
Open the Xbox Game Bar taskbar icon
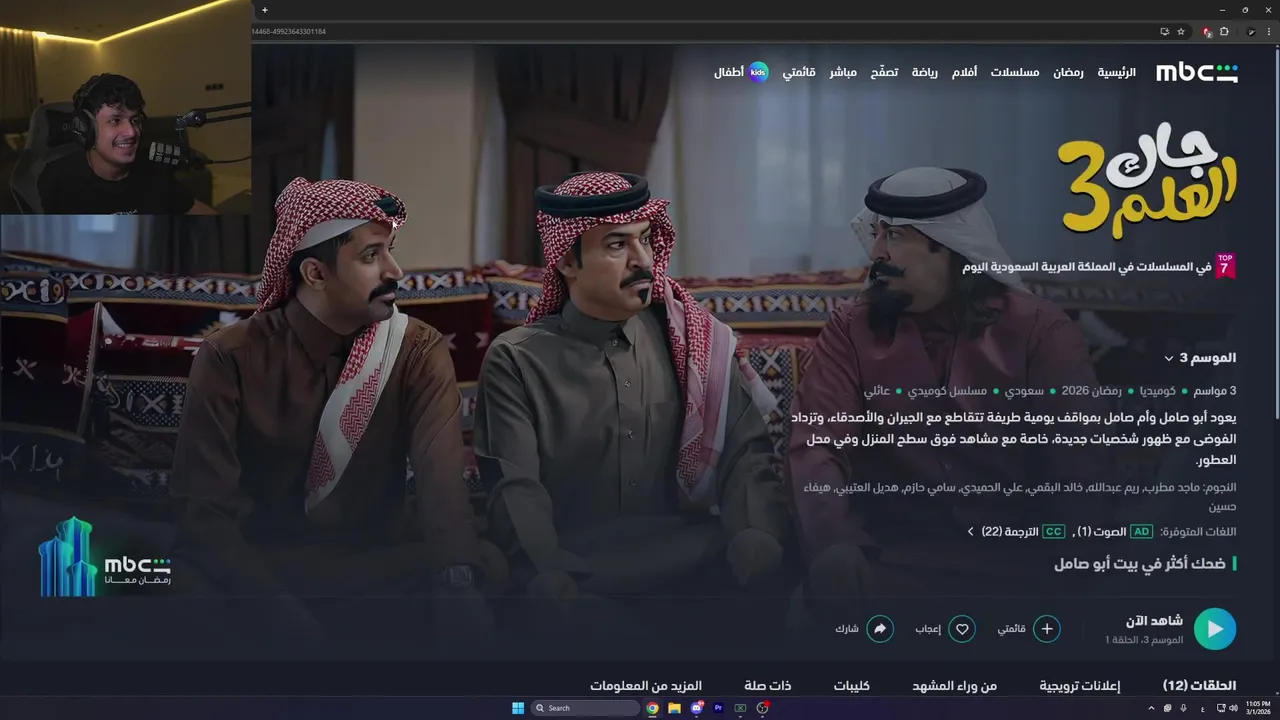pyautogui.click(x=740, y=708)
